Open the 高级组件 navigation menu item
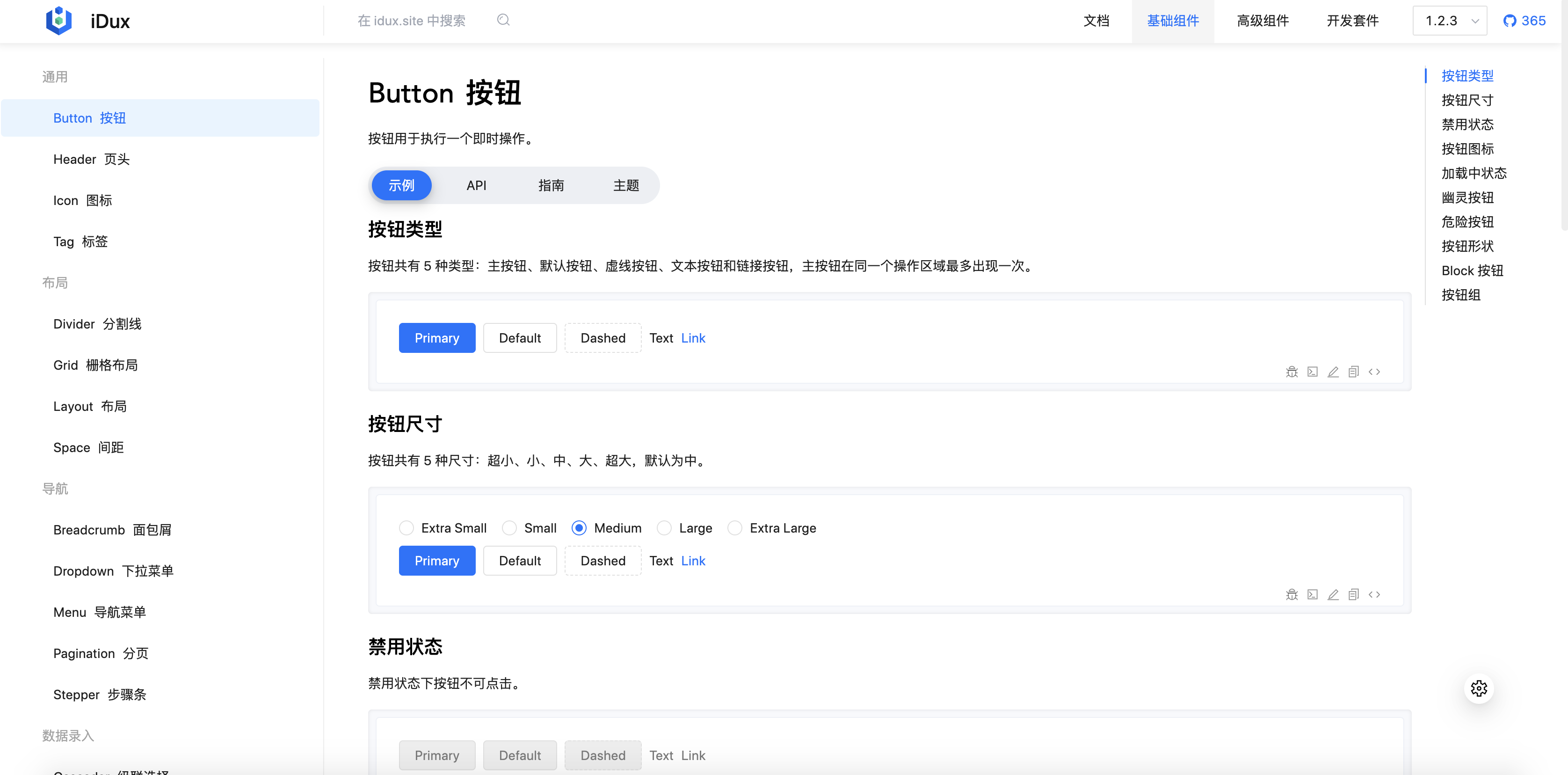This screenshot has width=1568, height=775. [1263, 21]
